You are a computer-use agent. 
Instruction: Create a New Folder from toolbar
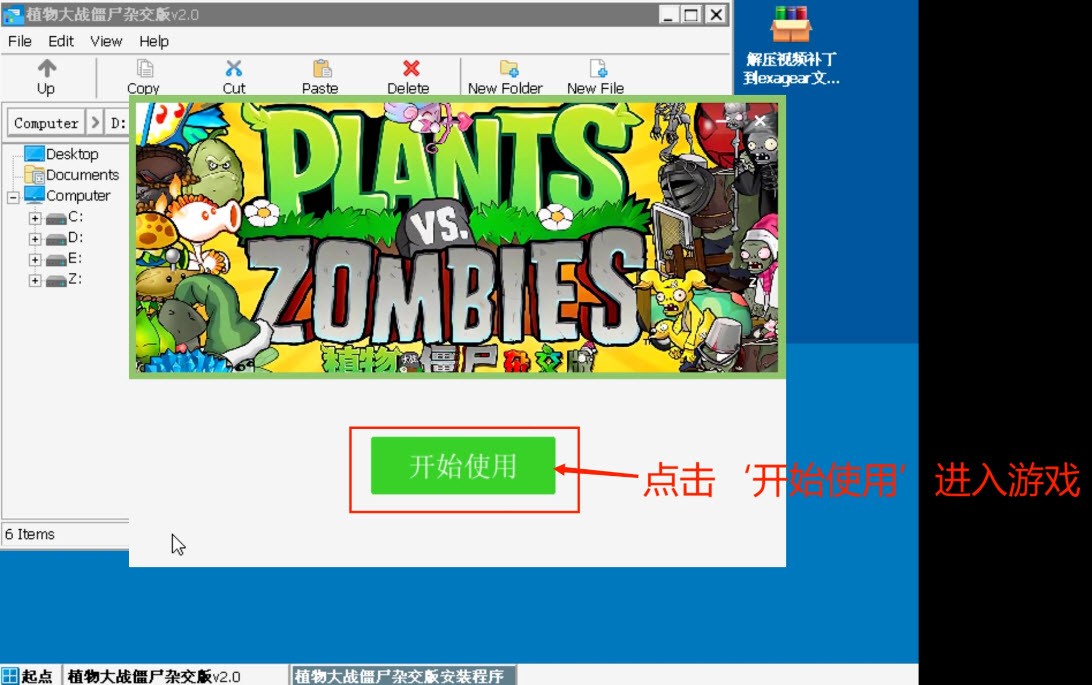(x=506, y=77)
